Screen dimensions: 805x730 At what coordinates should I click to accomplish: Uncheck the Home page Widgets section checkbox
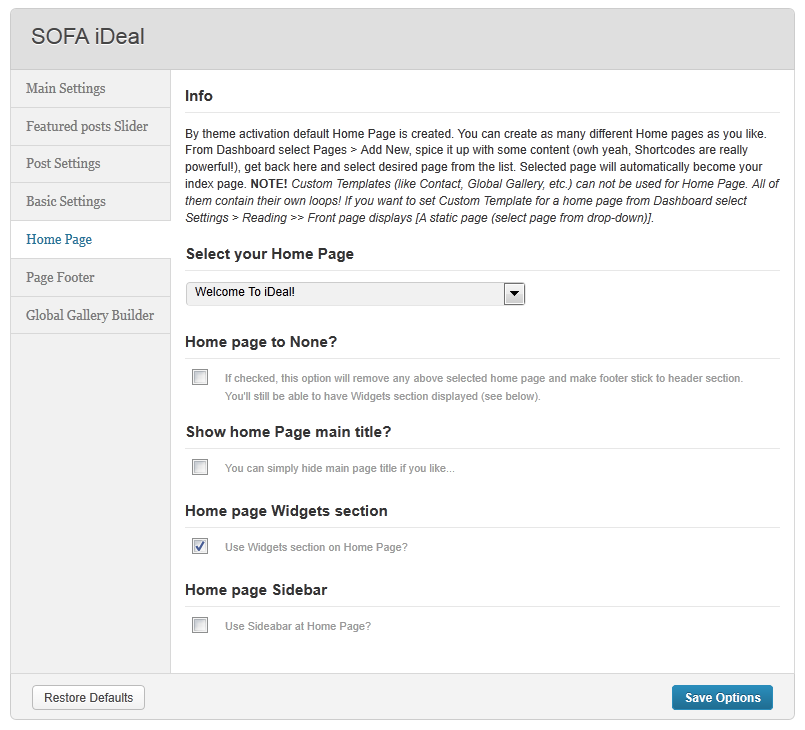click(x=200, y=546)
